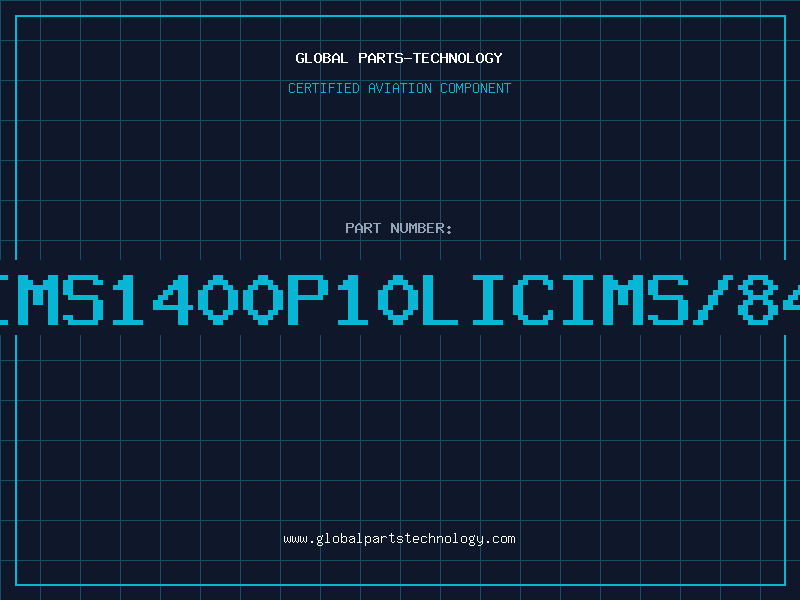The height and width of the screenshot is (600, 800).
Task: Click the digit 4 before 00P in part number
Action: (172, 299)
